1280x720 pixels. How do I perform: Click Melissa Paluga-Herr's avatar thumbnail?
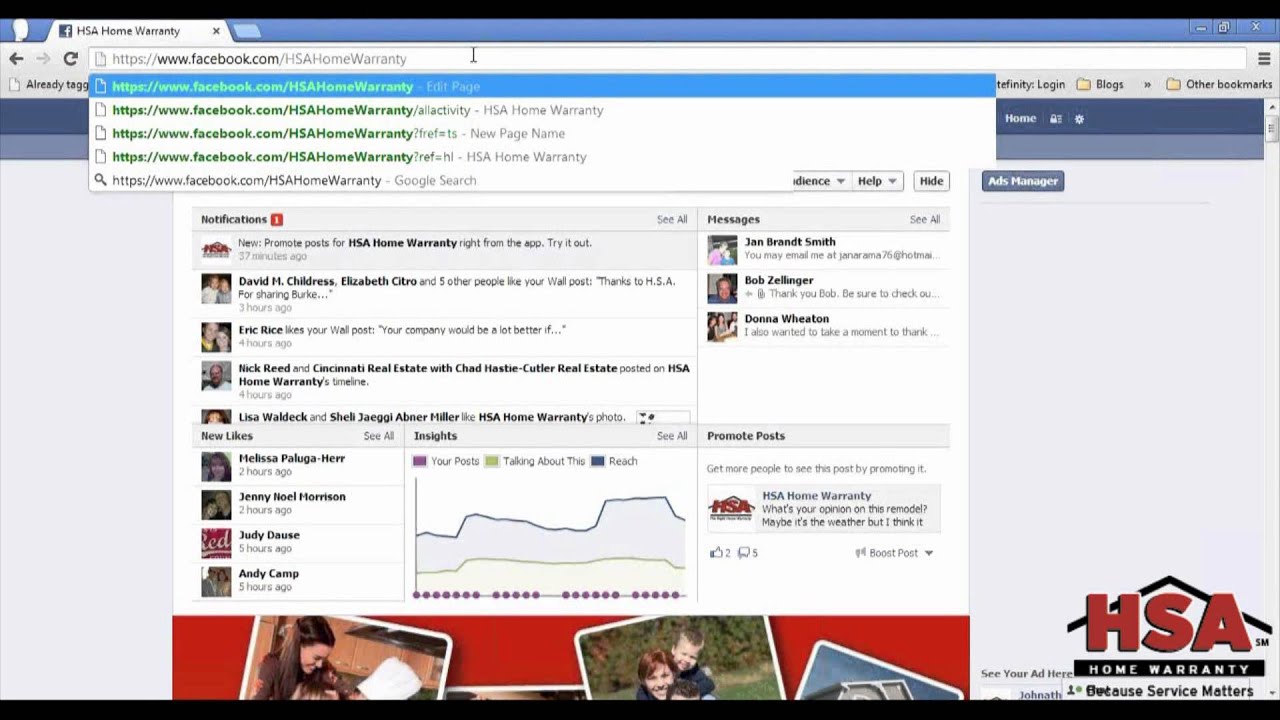pyautogui.click(x=216, y=466)
